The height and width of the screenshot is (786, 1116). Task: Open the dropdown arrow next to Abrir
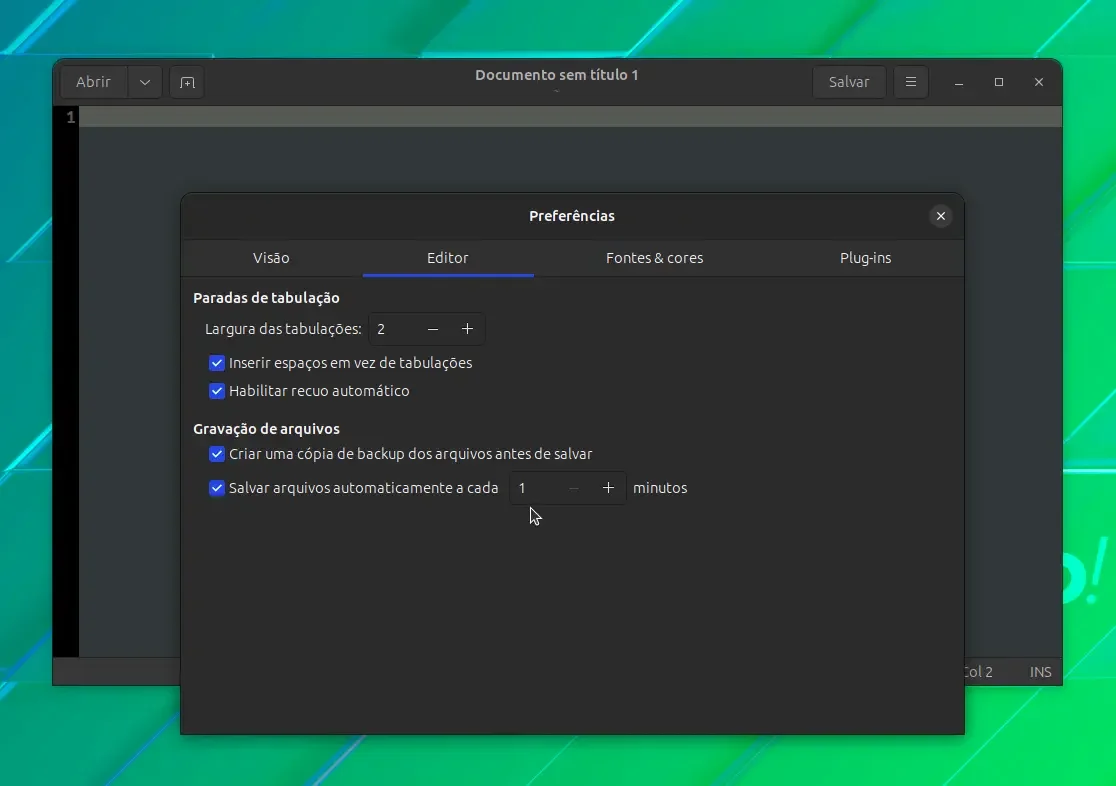coord(145,83)
